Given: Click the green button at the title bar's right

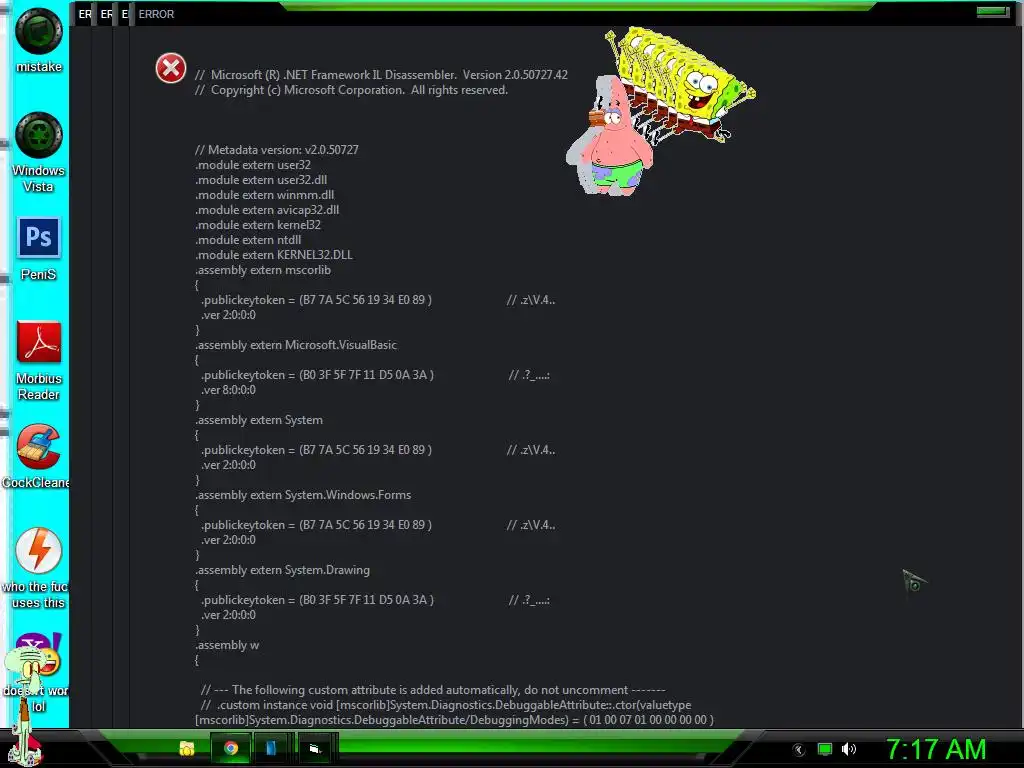Looking at the screenshot, I should coord(993,12).
